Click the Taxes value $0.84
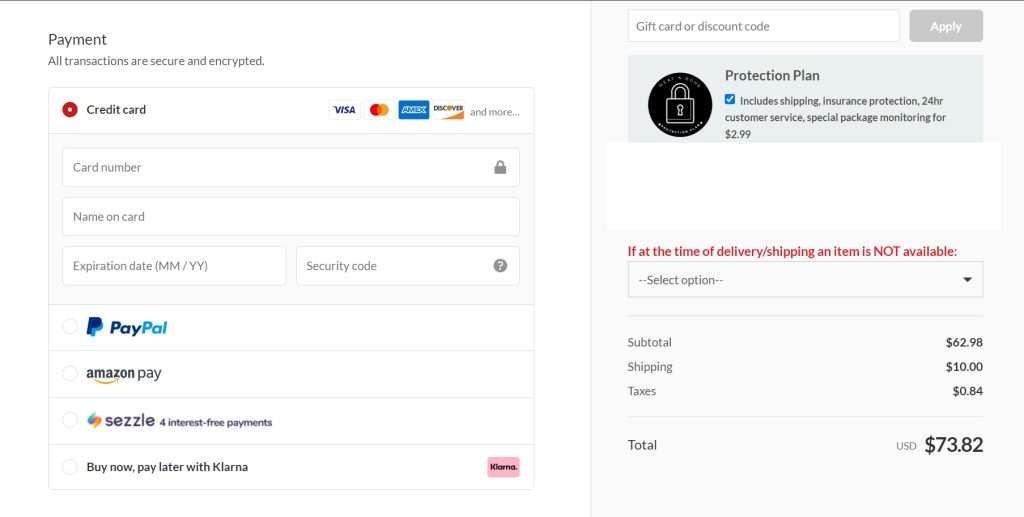 pos(967,391)
